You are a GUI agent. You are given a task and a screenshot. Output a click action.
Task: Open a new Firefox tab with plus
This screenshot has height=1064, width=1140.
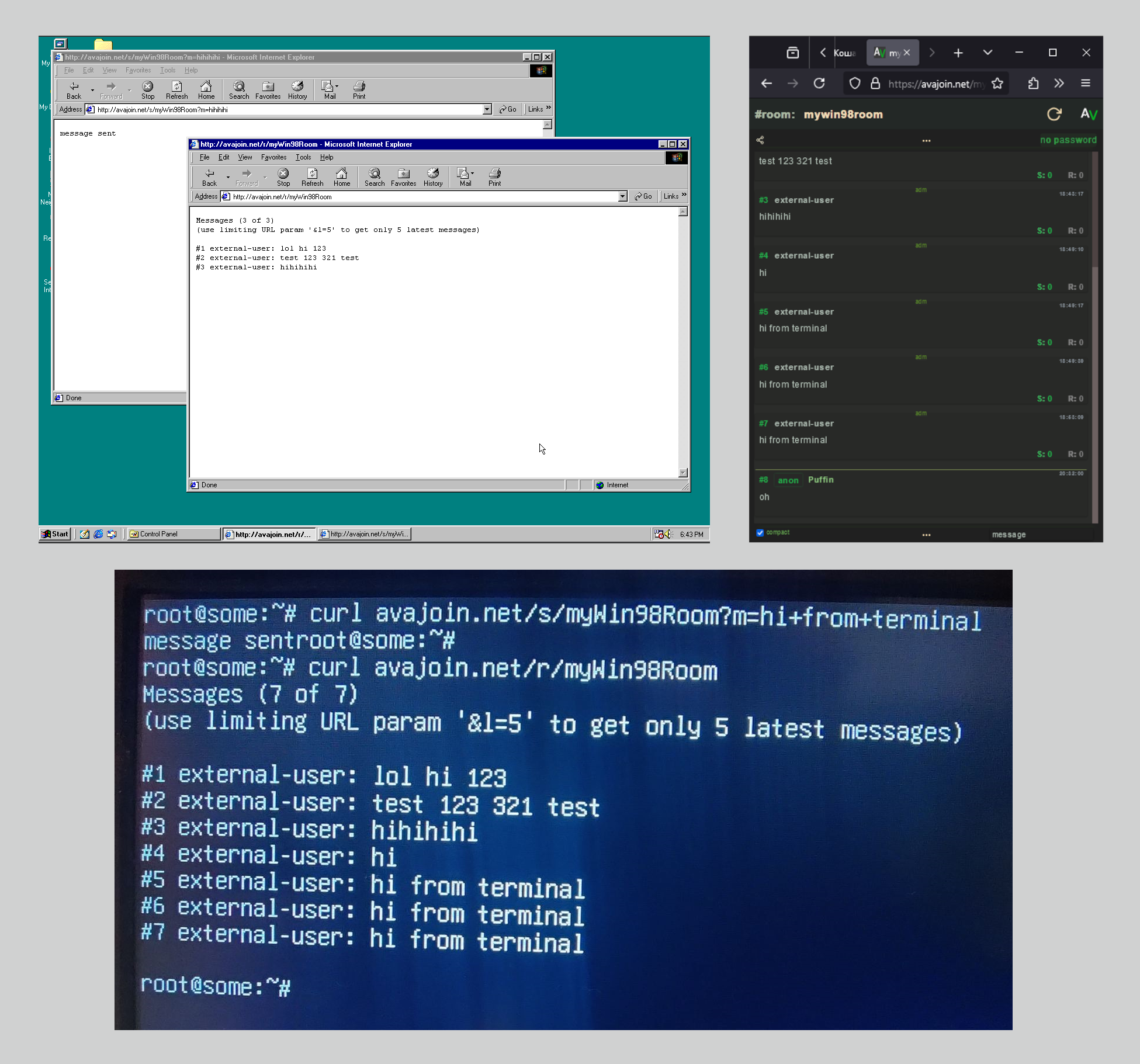pyautogui.click(x=958, y=53)
